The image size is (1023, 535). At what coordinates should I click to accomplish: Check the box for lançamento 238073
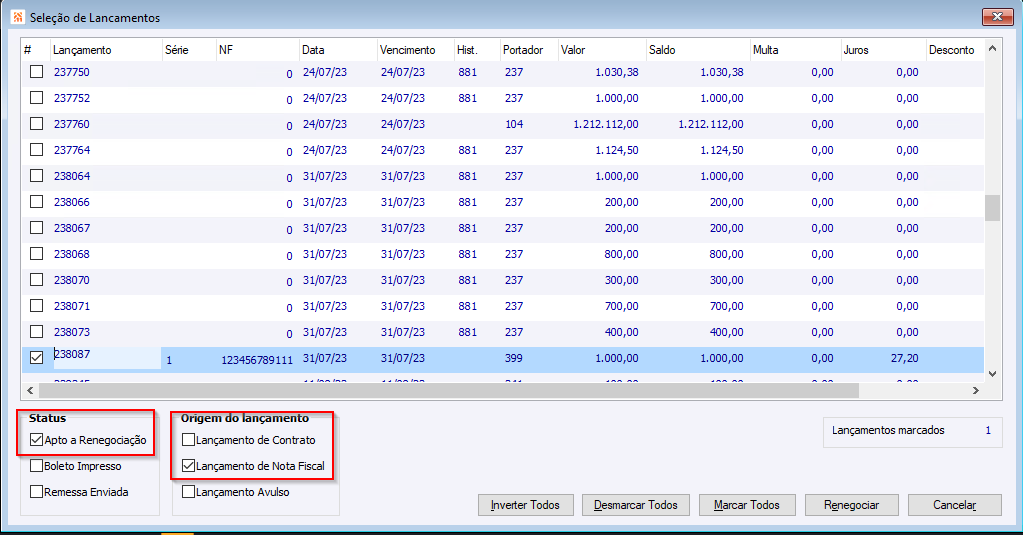coord(37,332)
